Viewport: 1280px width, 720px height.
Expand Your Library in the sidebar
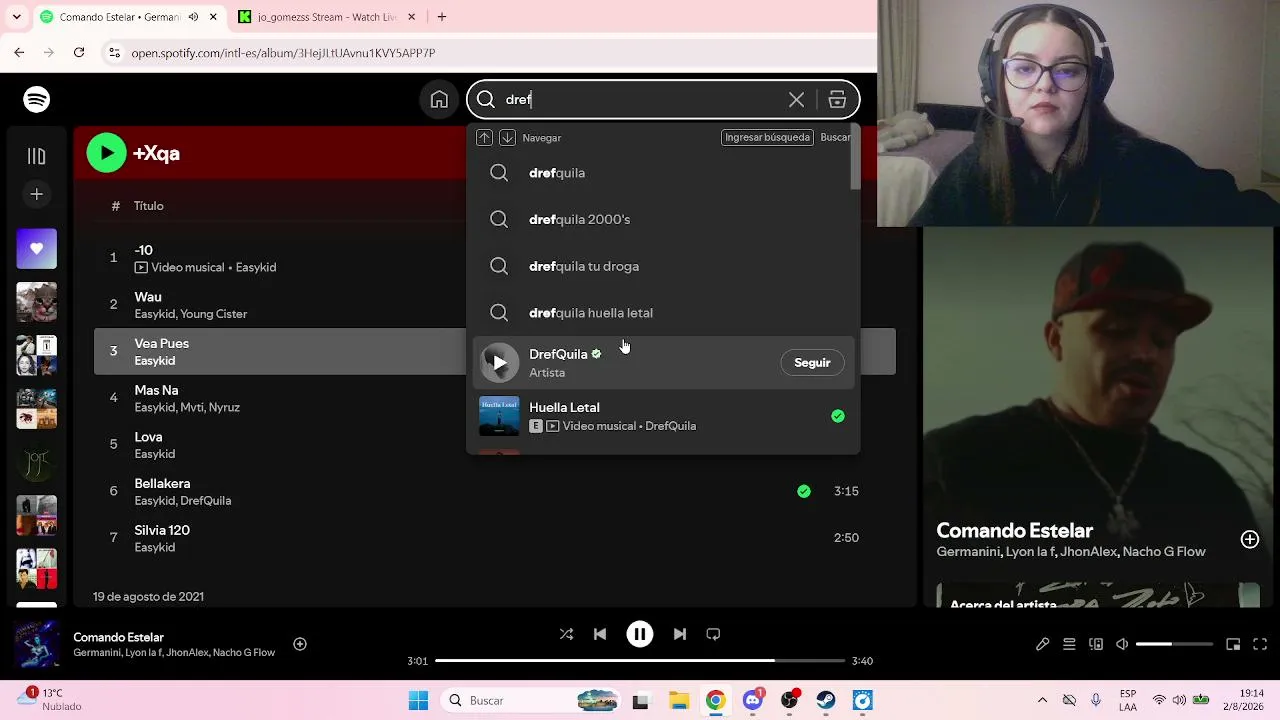[37, 156]
